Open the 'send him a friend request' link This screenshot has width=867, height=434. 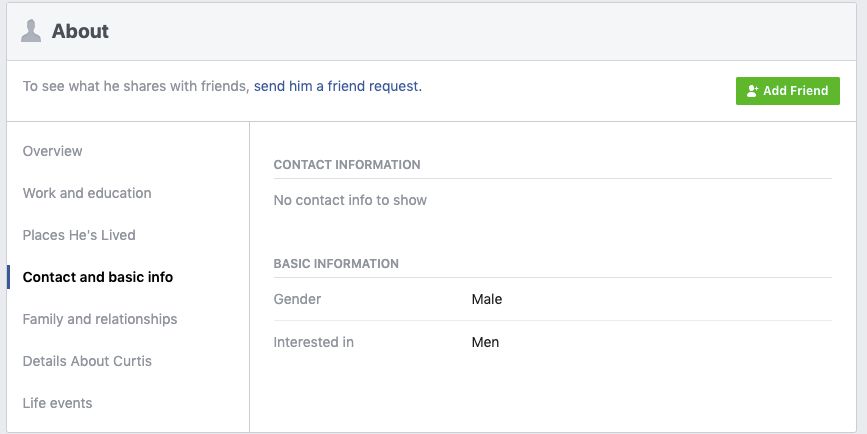[x=337, y=86]
